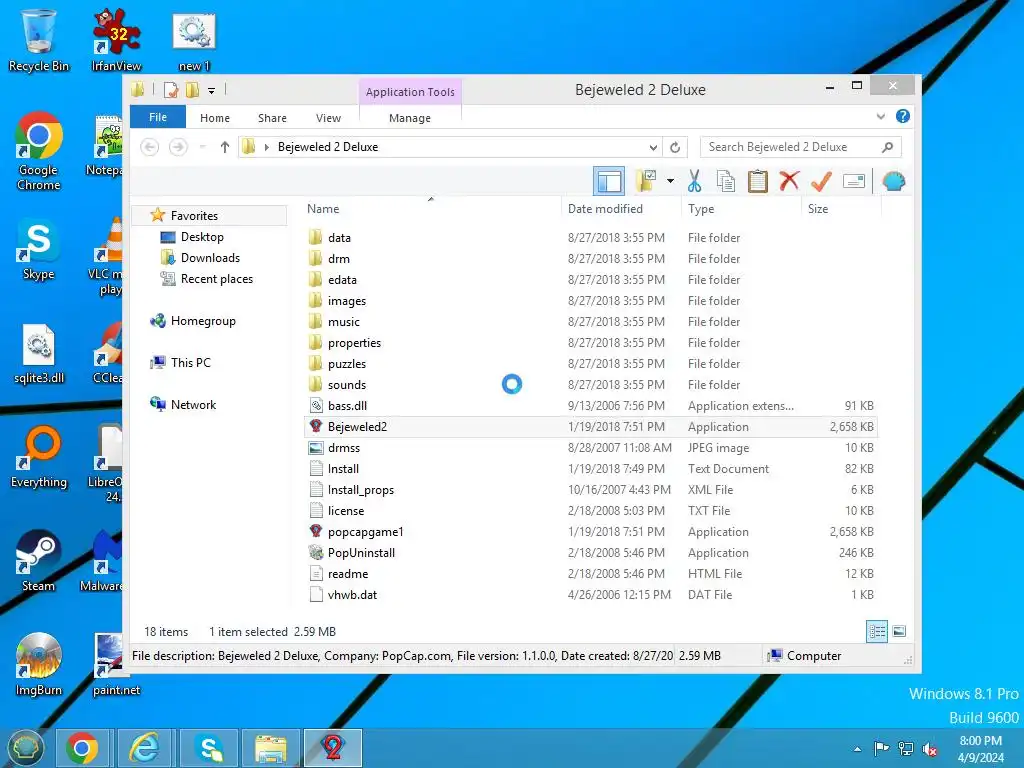Go up one folder level arrow

point(225,147)
